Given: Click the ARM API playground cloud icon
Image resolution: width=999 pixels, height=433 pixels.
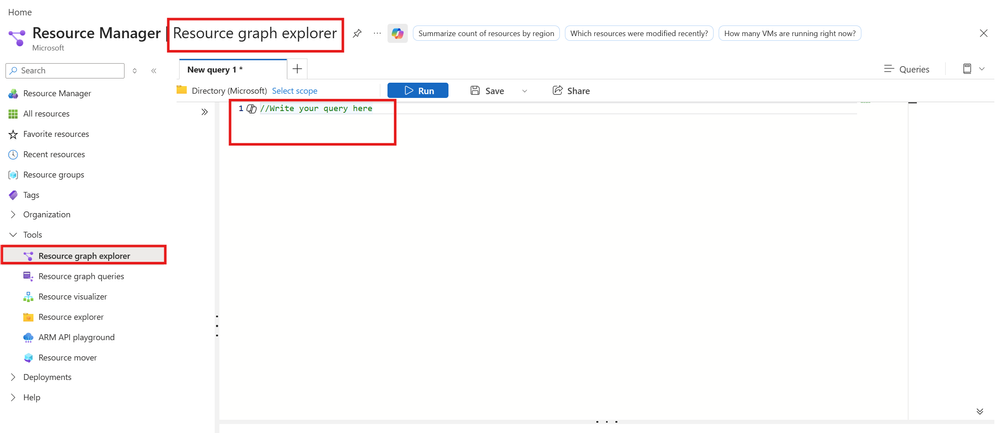Looking at the screenshot, I should [28, 337].
